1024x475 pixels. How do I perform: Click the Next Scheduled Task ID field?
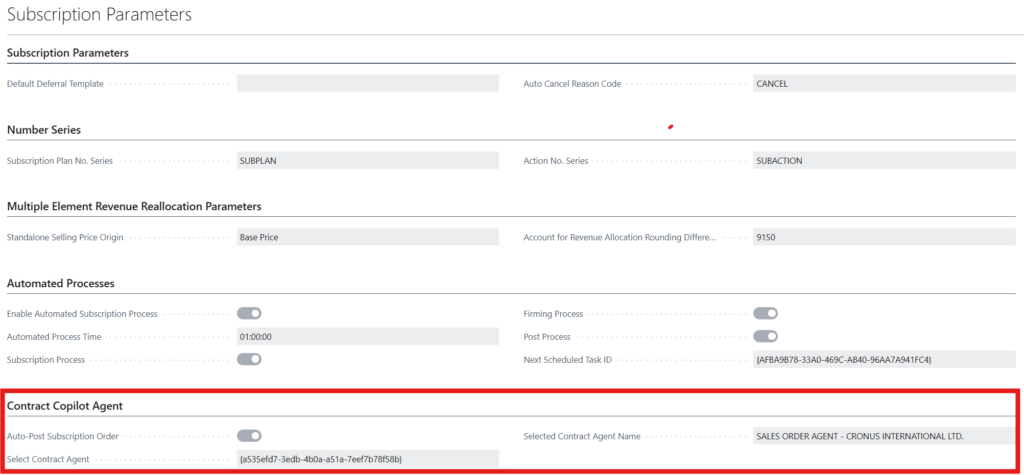click(884, 359)
